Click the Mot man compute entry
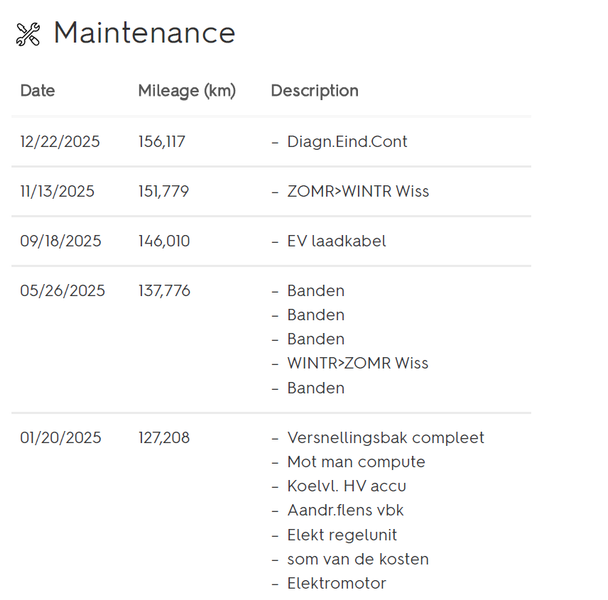 356,462
